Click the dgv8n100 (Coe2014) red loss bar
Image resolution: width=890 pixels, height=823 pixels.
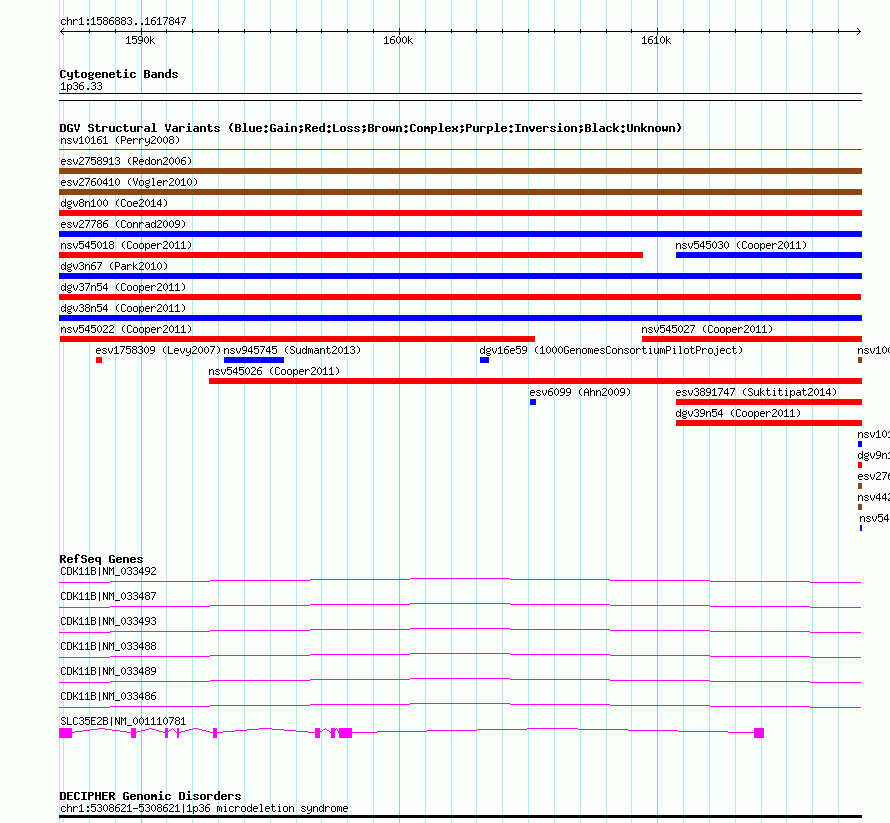(x=460, y=213)
